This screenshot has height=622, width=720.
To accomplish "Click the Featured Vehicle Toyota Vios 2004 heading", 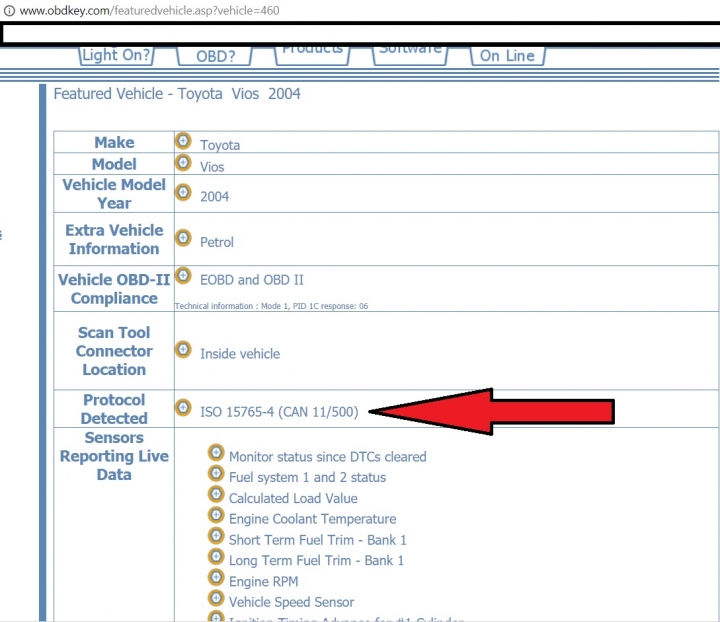I will click(x=177, y=94).
